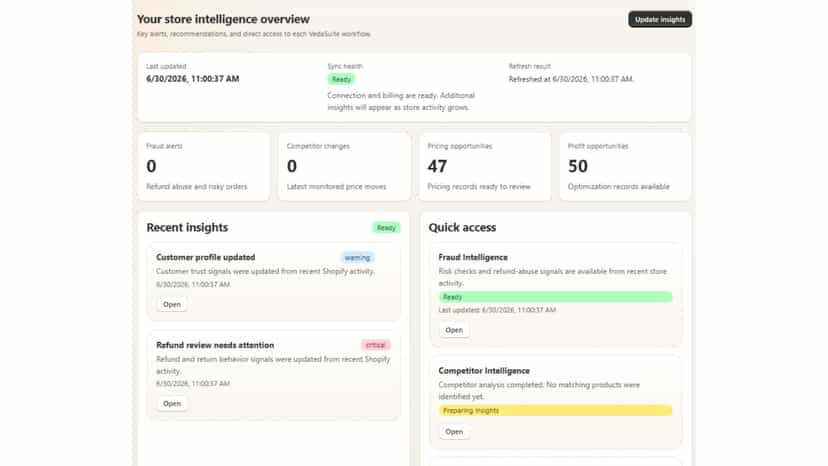Click the critical badge on Refund review

(x=375, y=345)
